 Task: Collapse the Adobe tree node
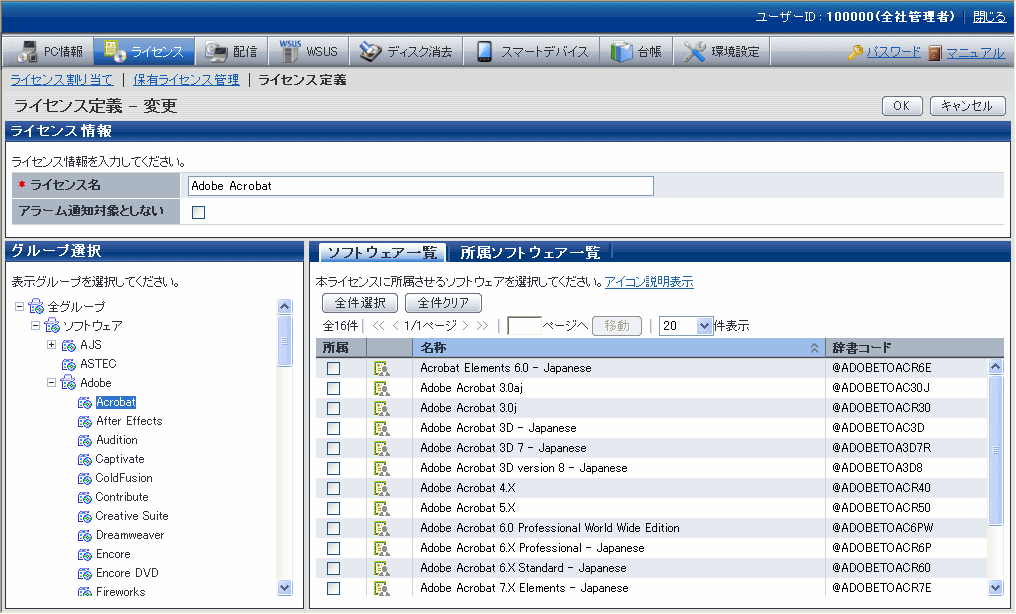(52, 383)
